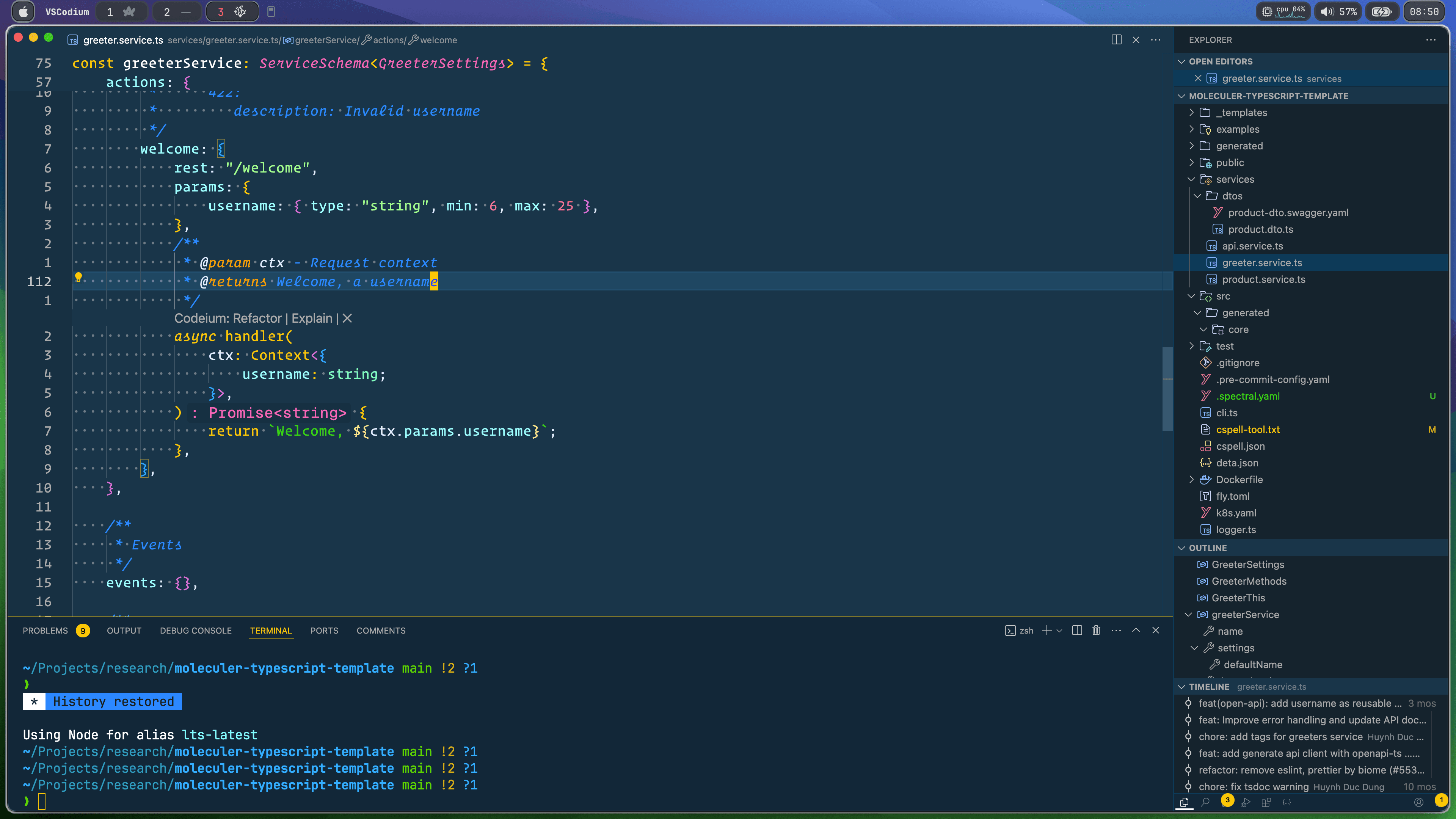Viewport: 1456px width, 819px height.
Task: Expand the _templates folder
Action: (1191, 113)
